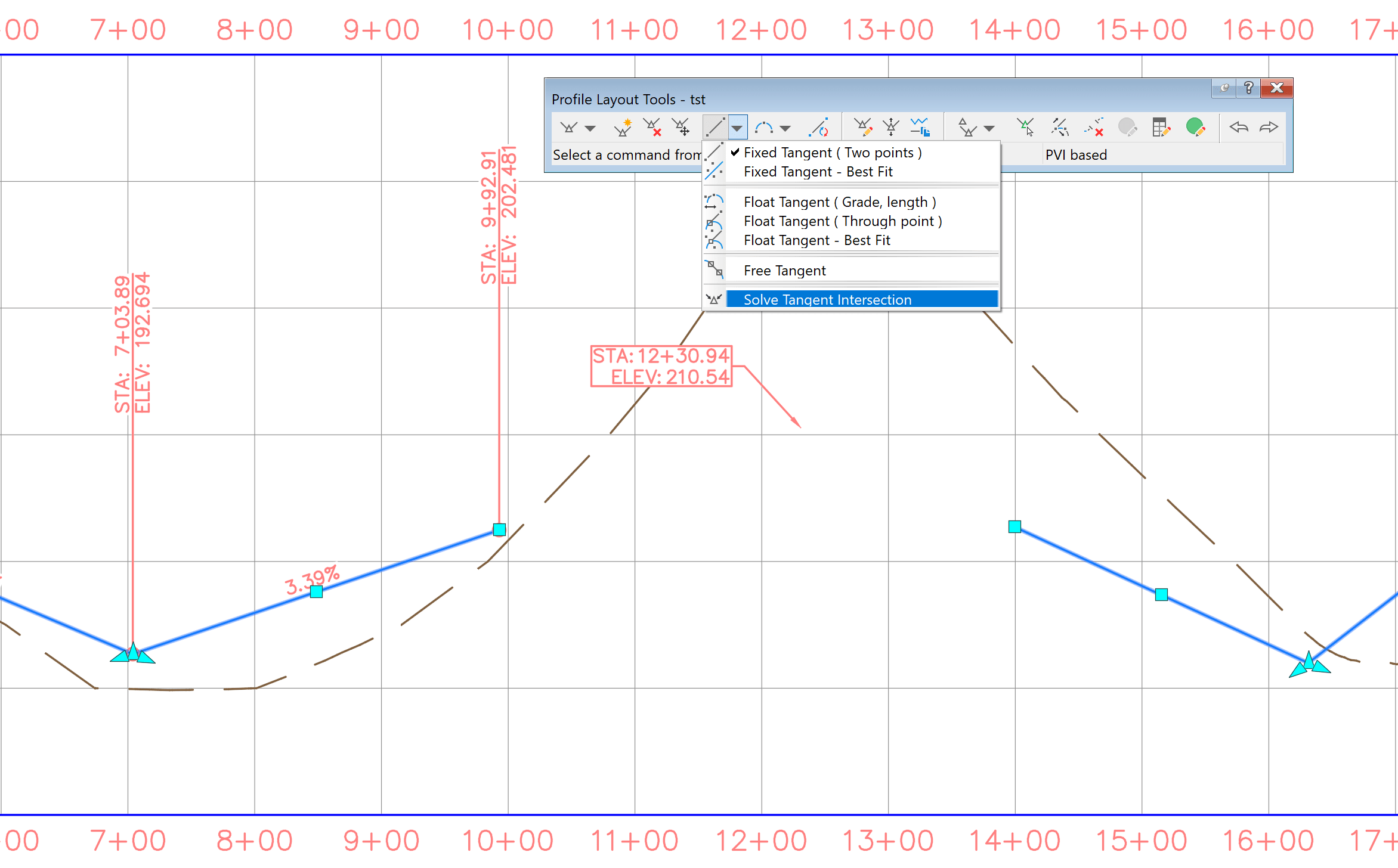The image size is (1398, 868).
Task: Click the Delete Entity icon
Action: [1094, 127]
